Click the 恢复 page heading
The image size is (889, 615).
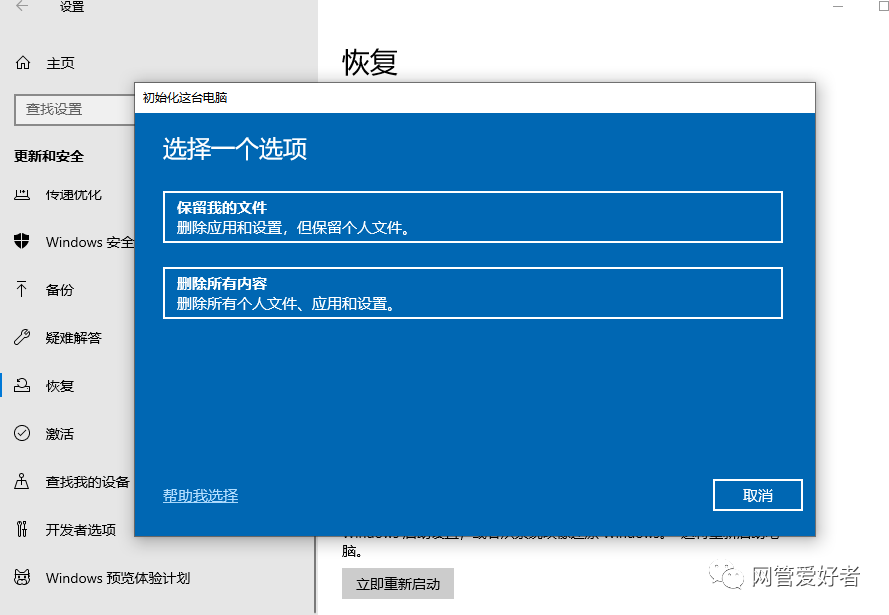click(370, 62)
